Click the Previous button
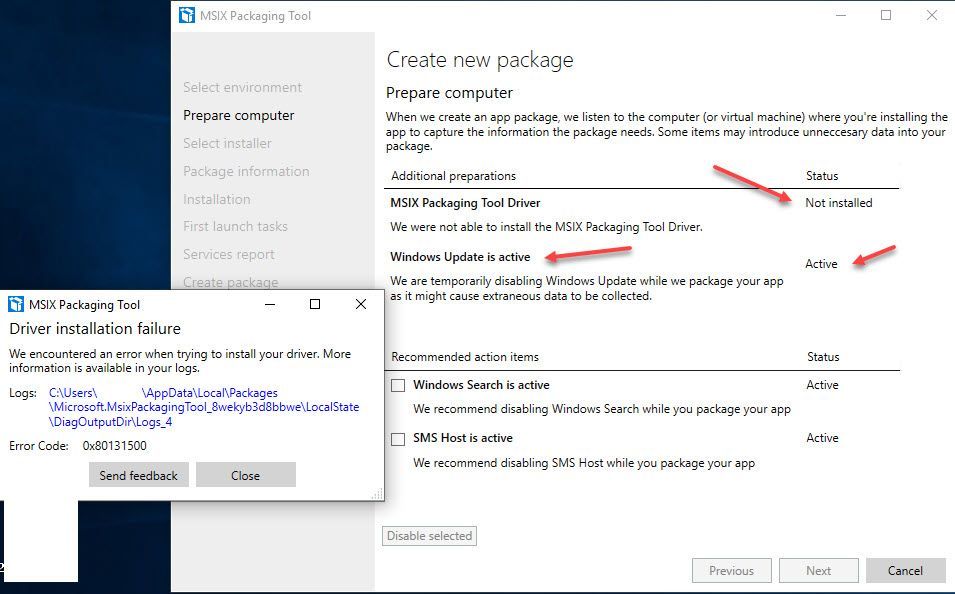The height and width of the screenshot is (594, 955). point(731,570)
